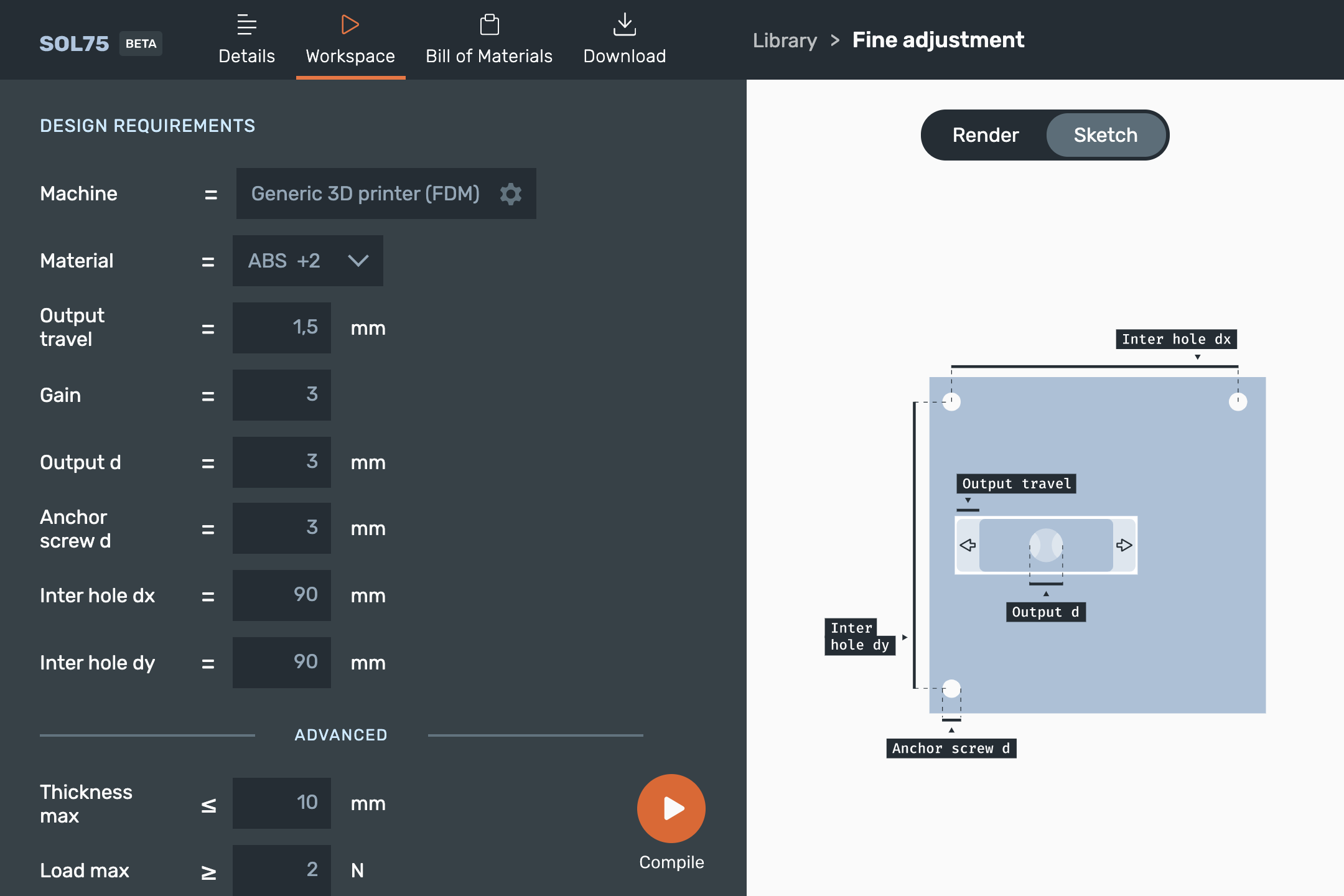Switch view to Render mode
The image size is (1344, 896).
pyautogui.click(x=986, y=135)
